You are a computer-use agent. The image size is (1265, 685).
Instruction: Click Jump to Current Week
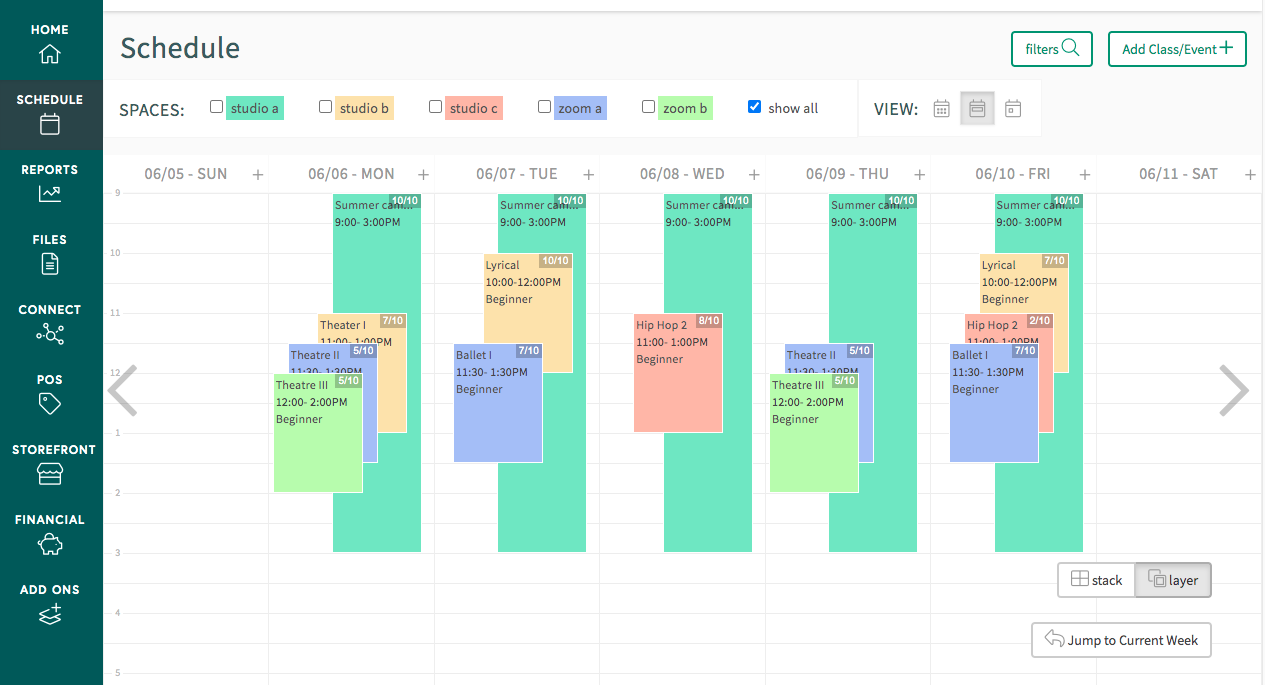[x=1121, y=640]
